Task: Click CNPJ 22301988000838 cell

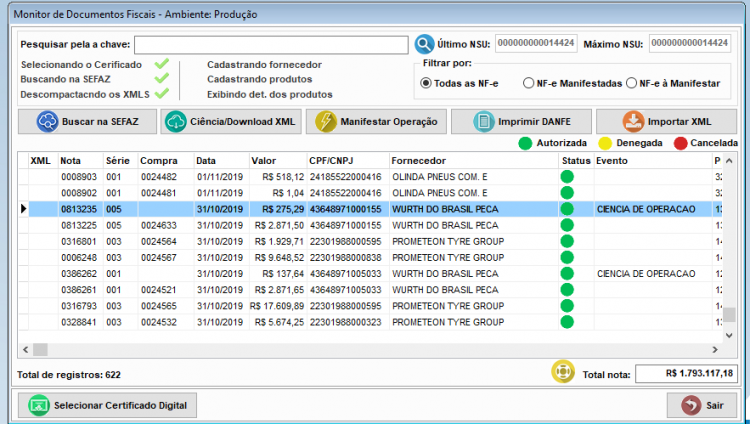Action: 348,258
